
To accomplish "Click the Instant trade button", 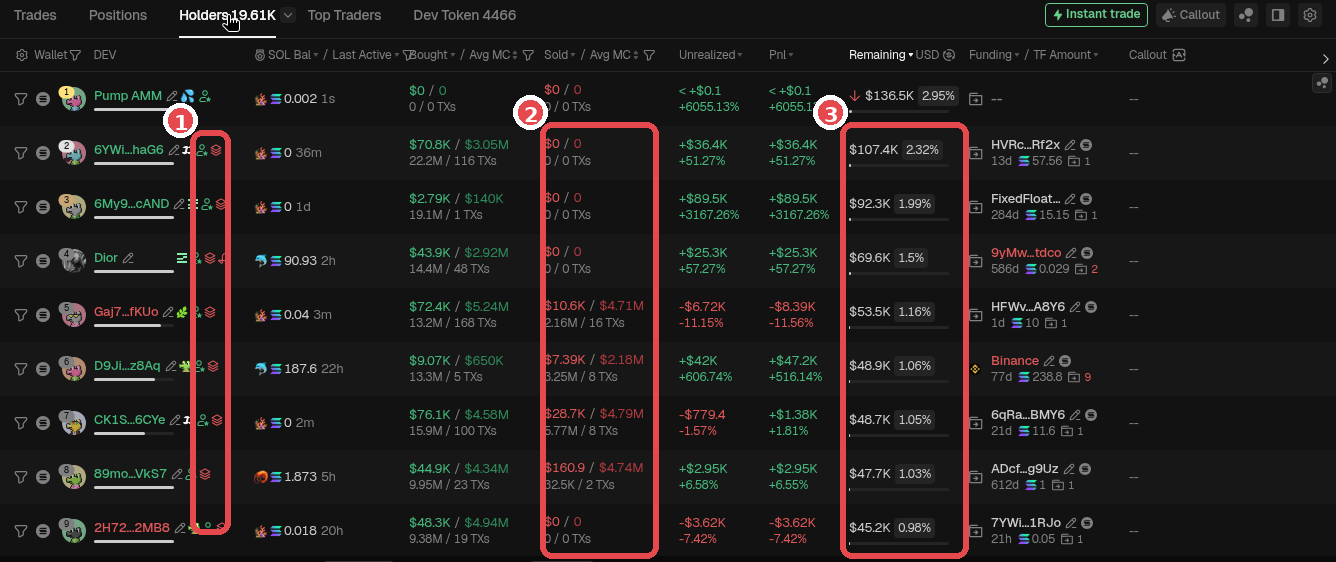I will point(1096,15).
